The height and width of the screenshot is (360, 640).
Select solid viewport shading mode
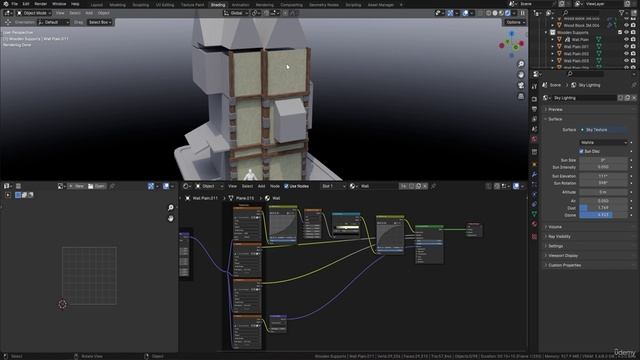point(495,13)
